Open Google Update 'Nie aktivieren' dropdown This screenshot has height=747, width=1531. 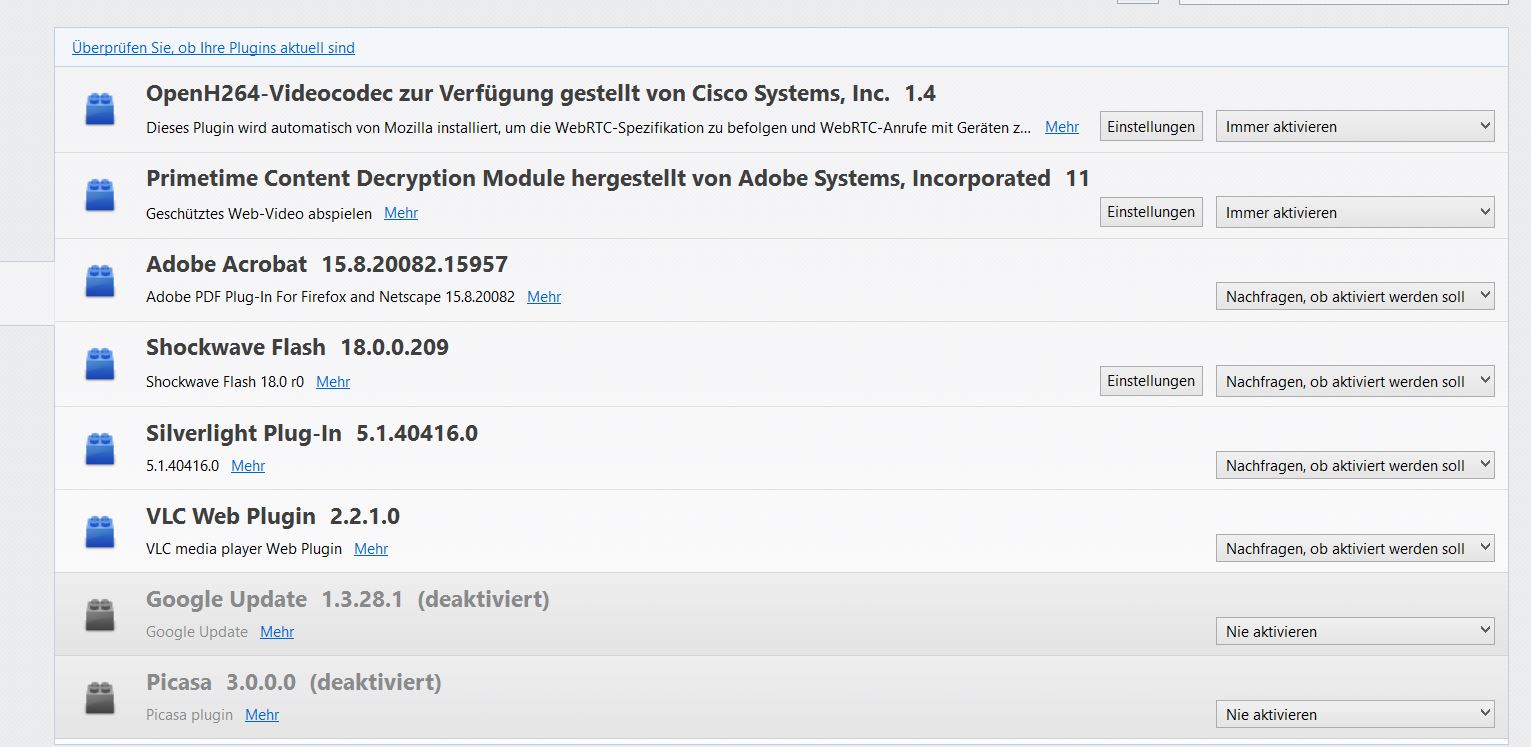pyautogui.click(x=1354, y=632)
